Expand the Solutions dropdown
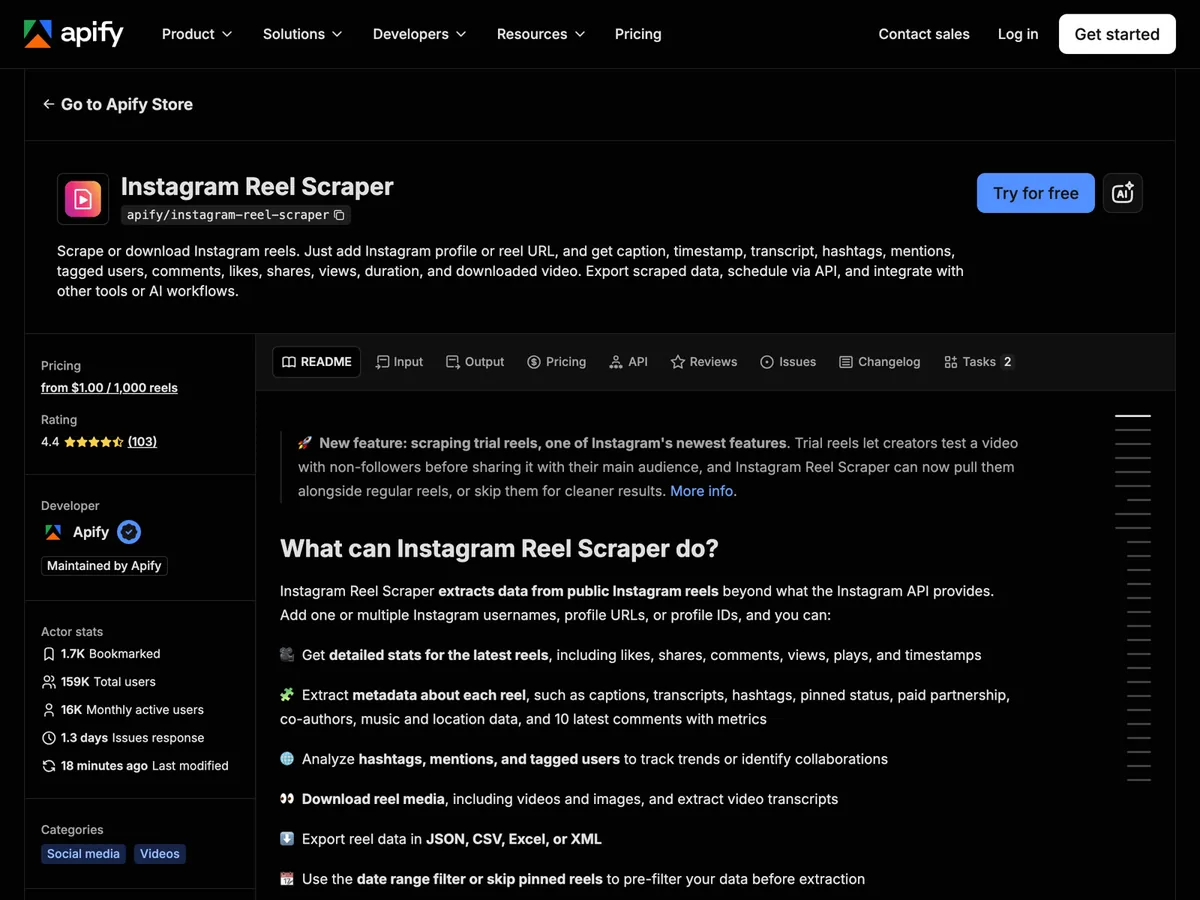The image size is (1200, 900). [x=302, y=34]
